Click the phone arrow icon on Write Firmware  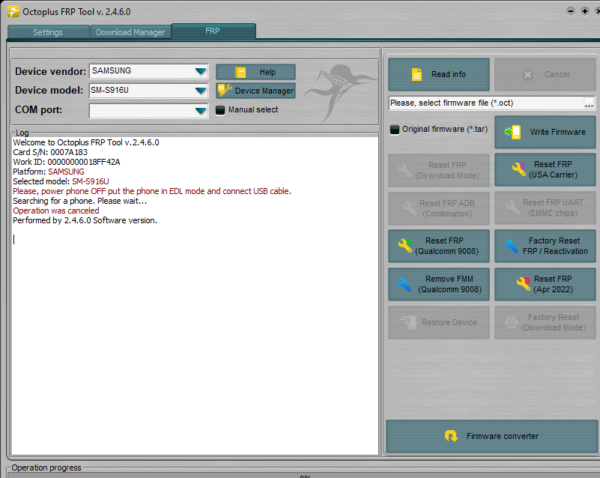[513, 132]
